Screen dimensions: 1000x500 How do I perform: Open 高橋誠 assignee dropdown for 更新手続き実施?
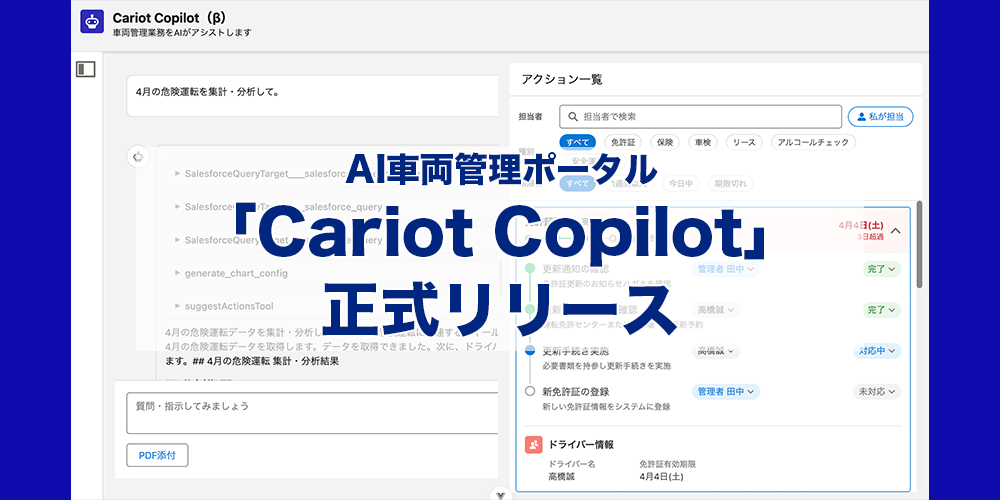(716, 351)
